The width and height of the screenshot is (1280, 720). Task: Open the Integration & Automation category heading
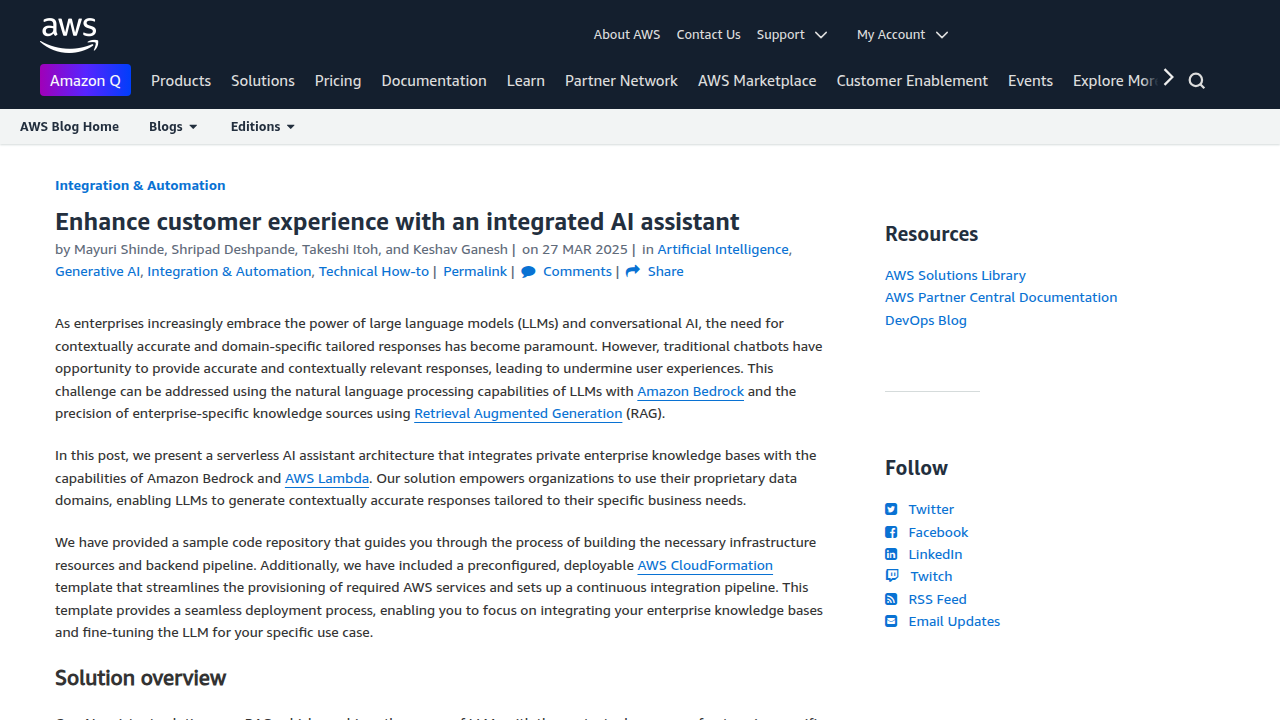coord(140,185)
